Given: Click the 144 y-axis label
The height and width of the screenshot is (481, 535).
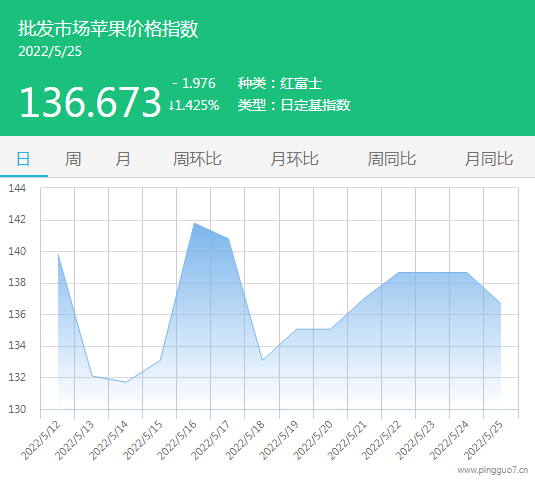Looking at the screenshot, I should tap(17, 188).
